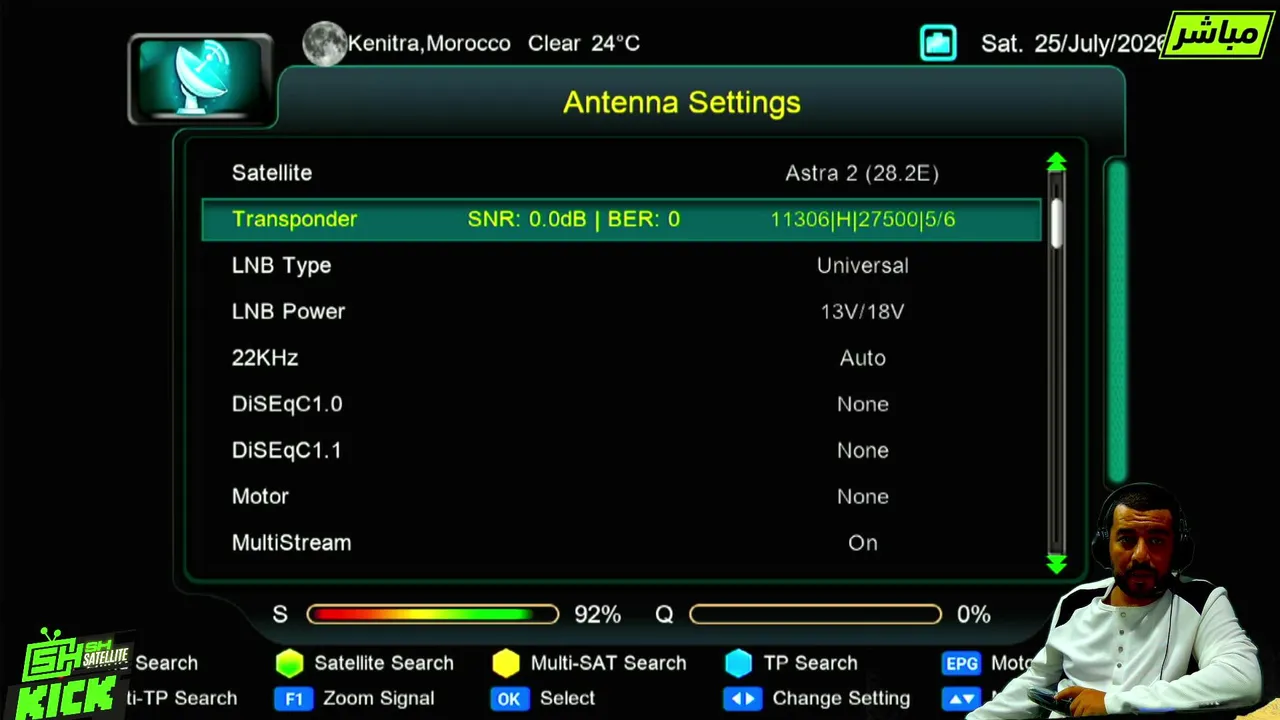The image size is (1280, 720).
Task: Click the 'Zoom Signal' label
Action: click(378, 699)
